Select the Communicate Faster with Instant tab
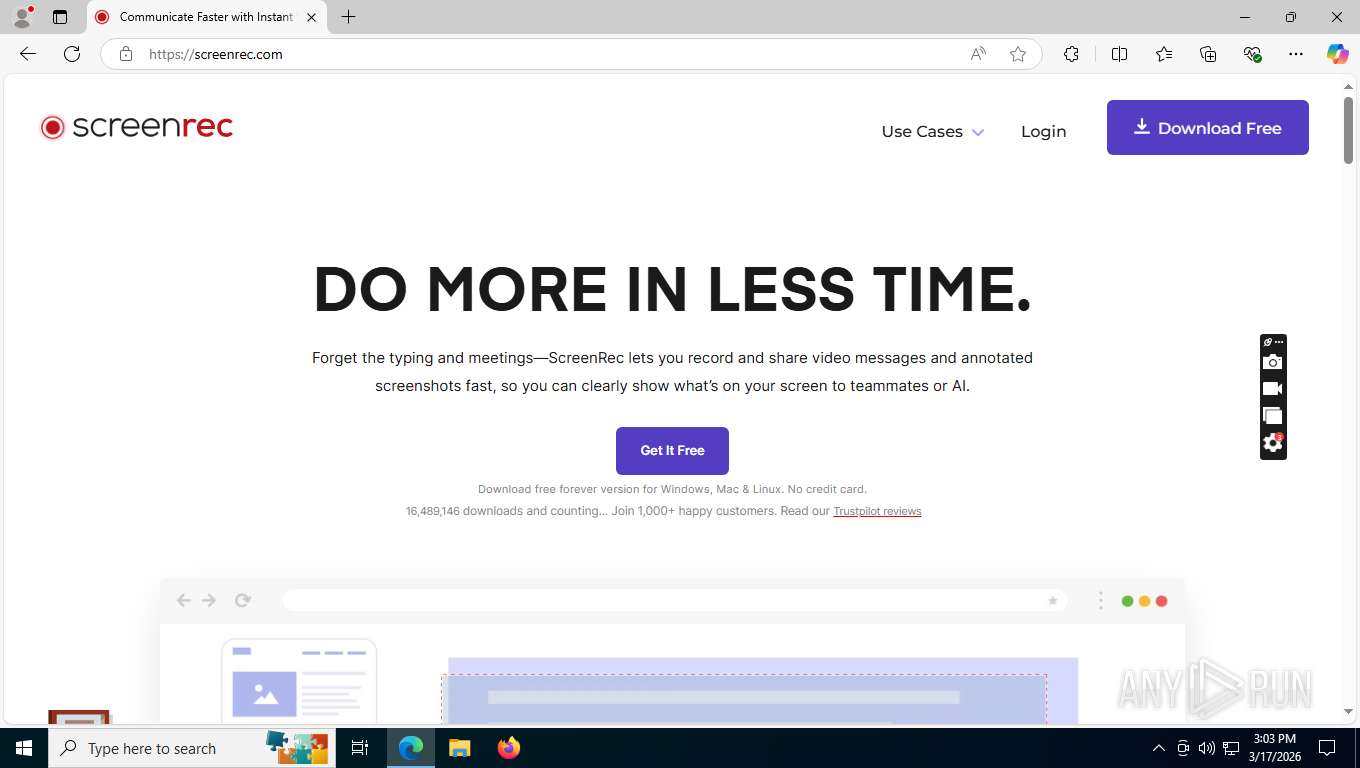The height and width of the screenshot is (768, 1360). click(x=207, y=17)
